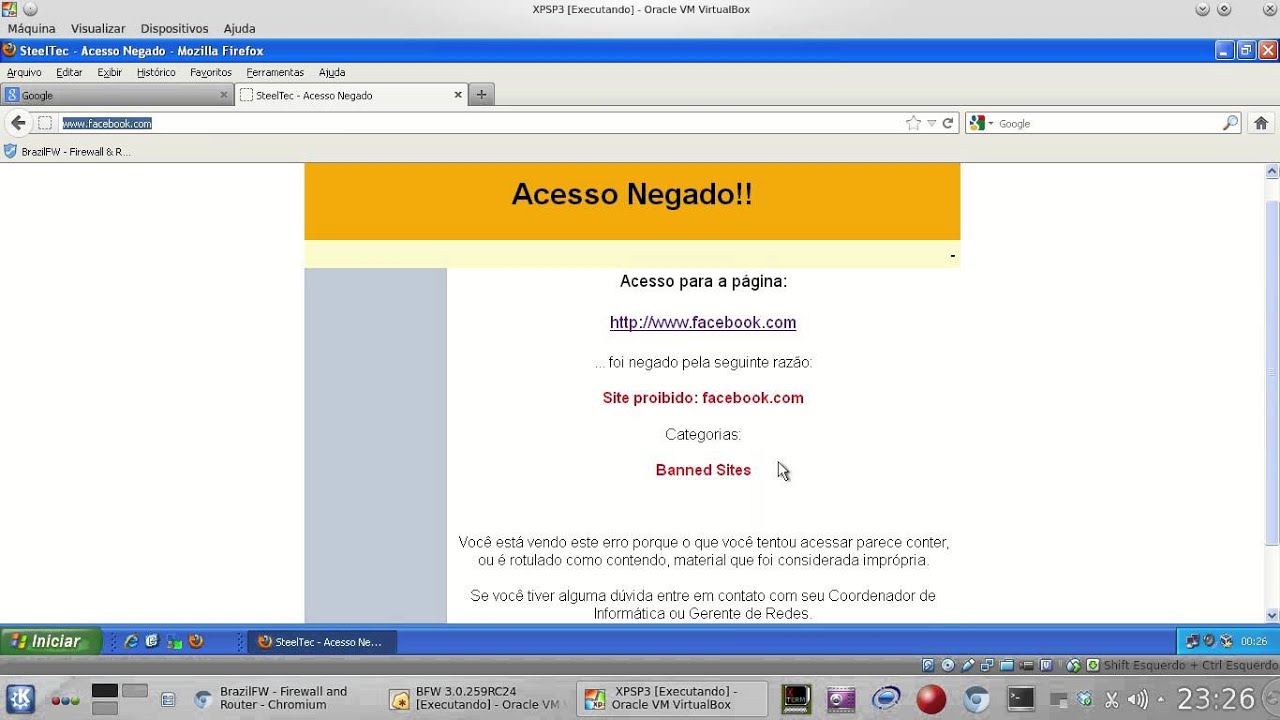Open Firefox Arquivo menu

[x=24, y=72]
